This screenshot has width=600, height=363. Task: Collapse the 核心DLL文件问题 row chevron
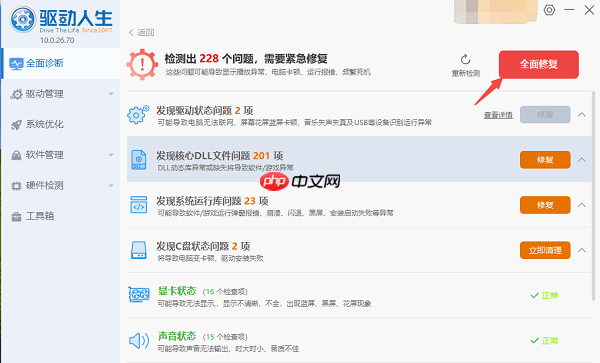coord(582,160)
